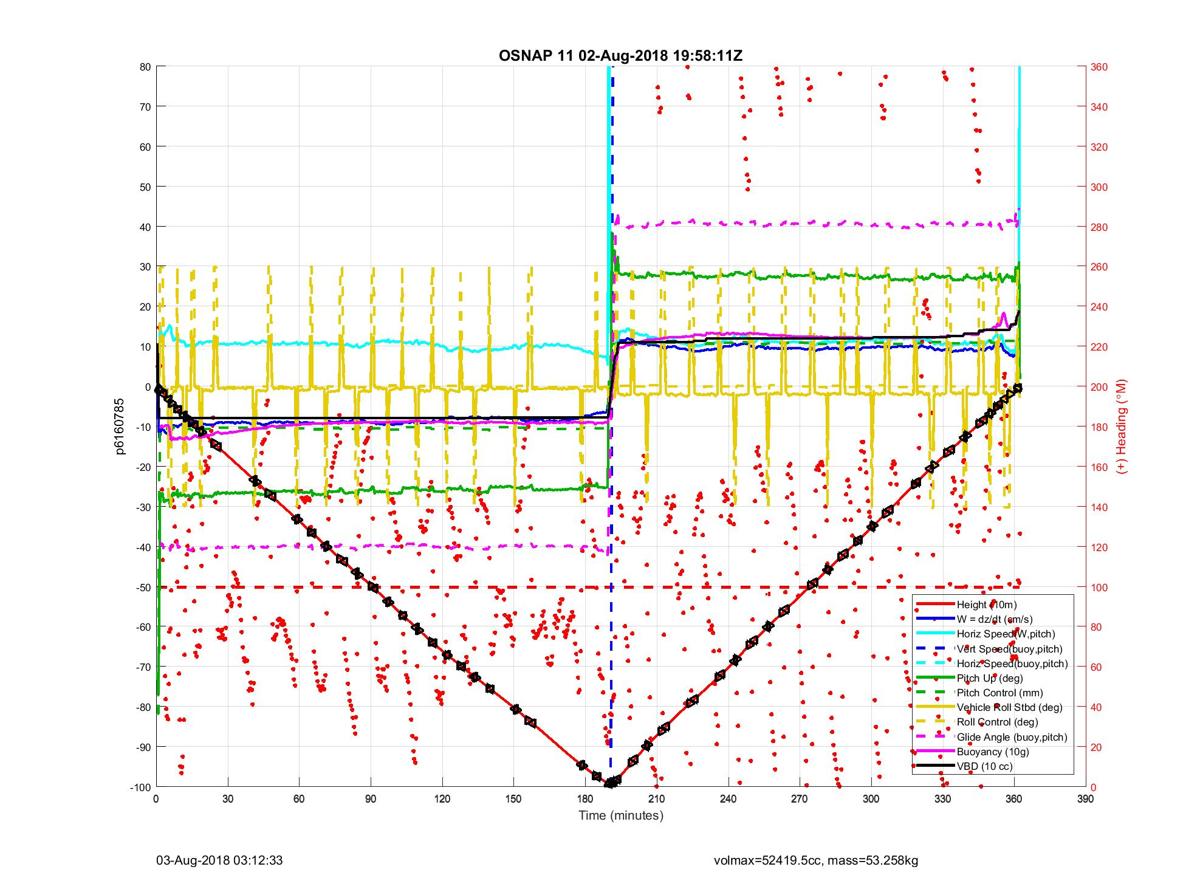Viewport: 1200px width, 885px height.
Task: Select legend entry Pitch Up (deg)
Action: tap(992, 678)
